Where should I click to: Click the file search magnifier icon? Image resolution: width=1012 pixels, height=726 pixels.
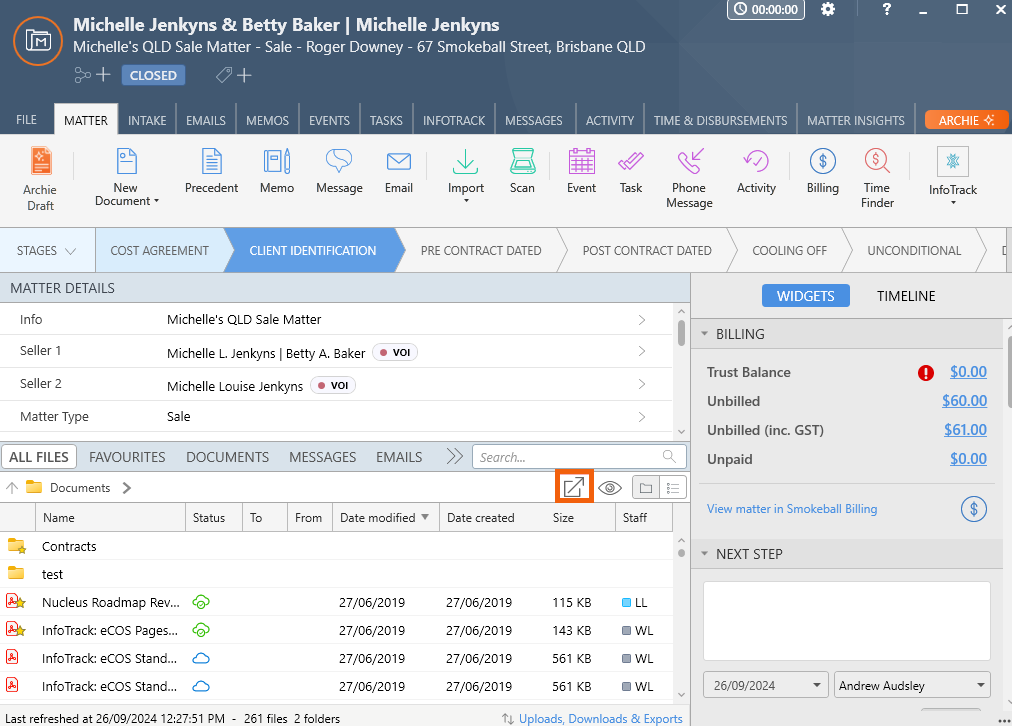(669, 457)
